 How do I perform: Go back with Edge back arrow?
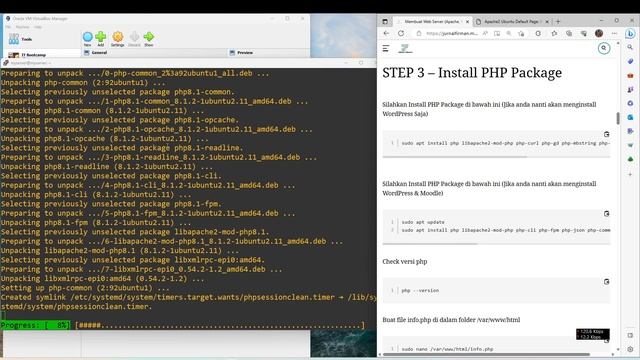[x=386, y=33]
